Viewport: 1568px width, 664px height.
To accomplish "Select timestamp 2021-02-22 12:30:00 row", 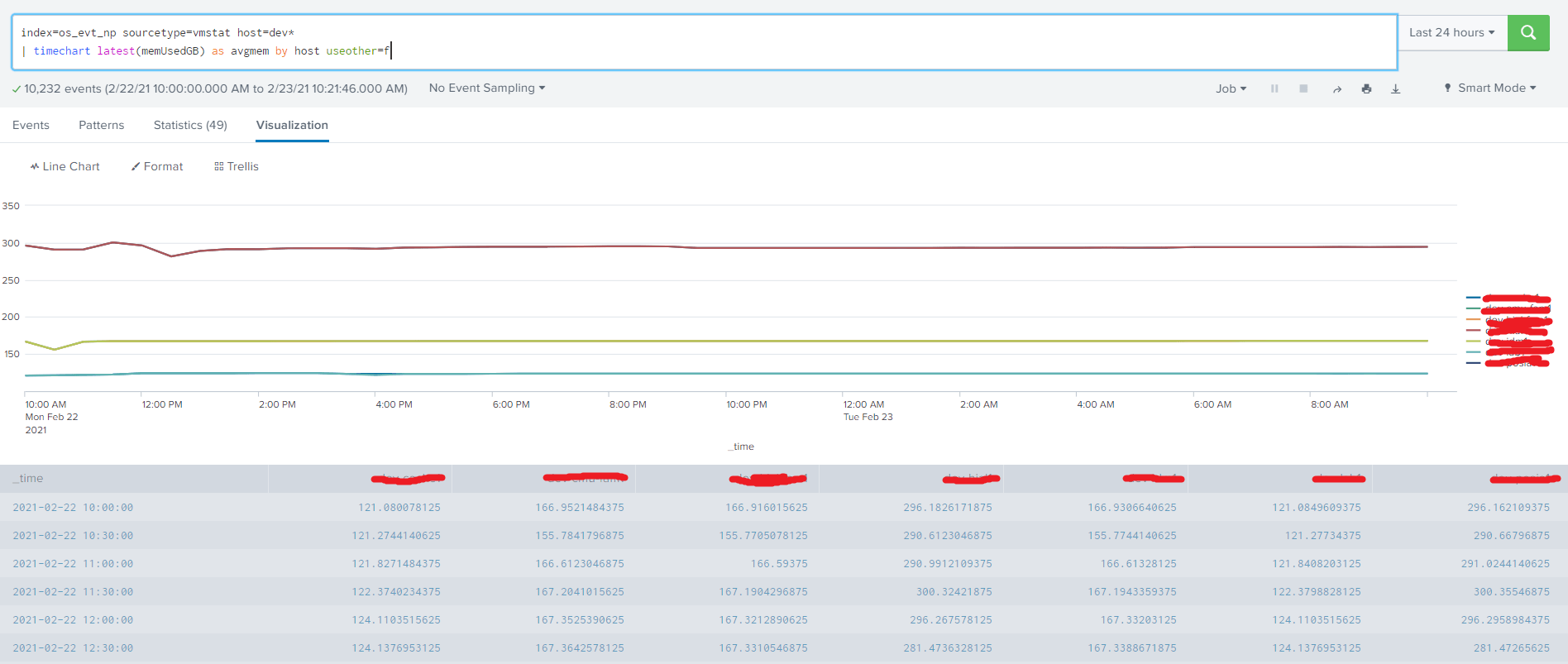I will click(x=73, y=648).
